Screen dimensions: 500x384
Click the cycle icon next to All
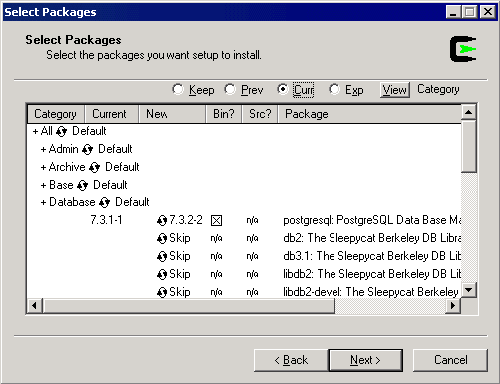click(61, 131)
